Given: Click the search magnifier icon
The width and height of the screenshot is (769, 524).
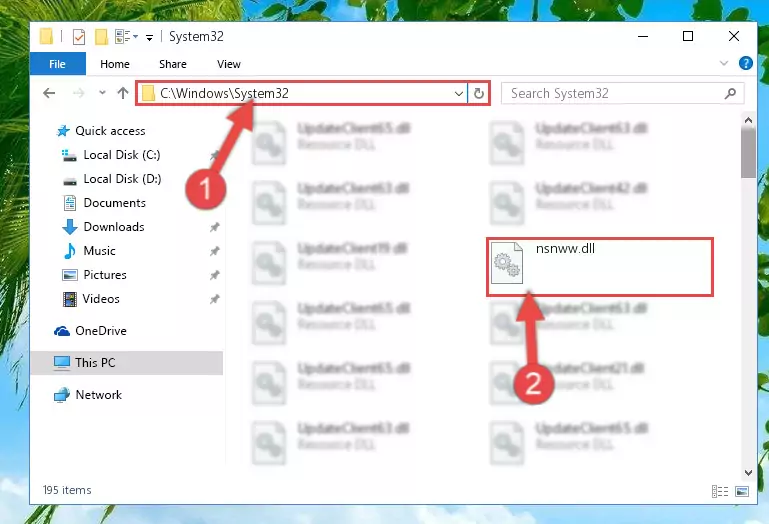Looking at the screenshot, I should click(730, 93).
